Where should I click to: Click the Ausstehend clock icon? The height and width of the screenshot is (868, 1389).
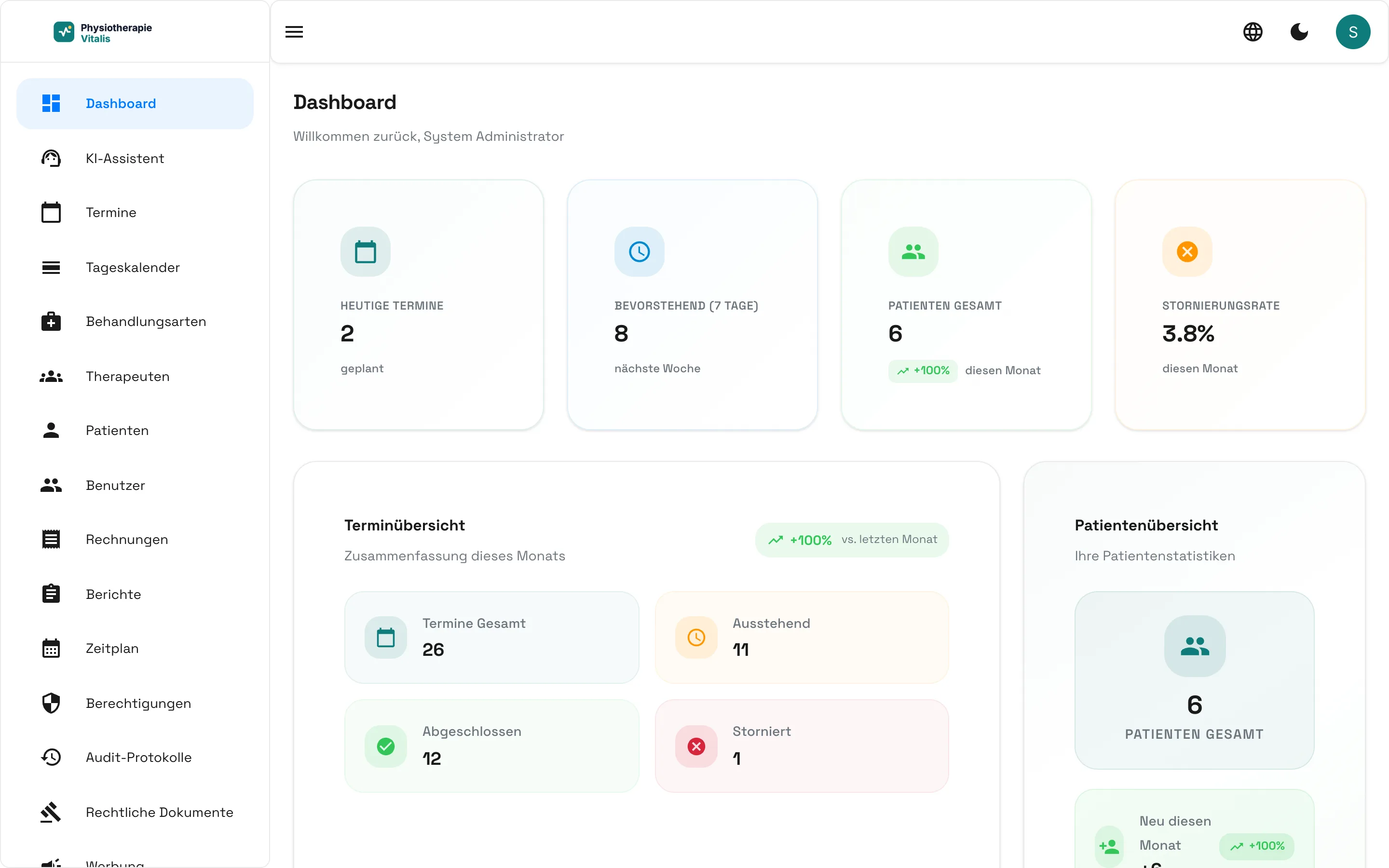click(696, 637)
